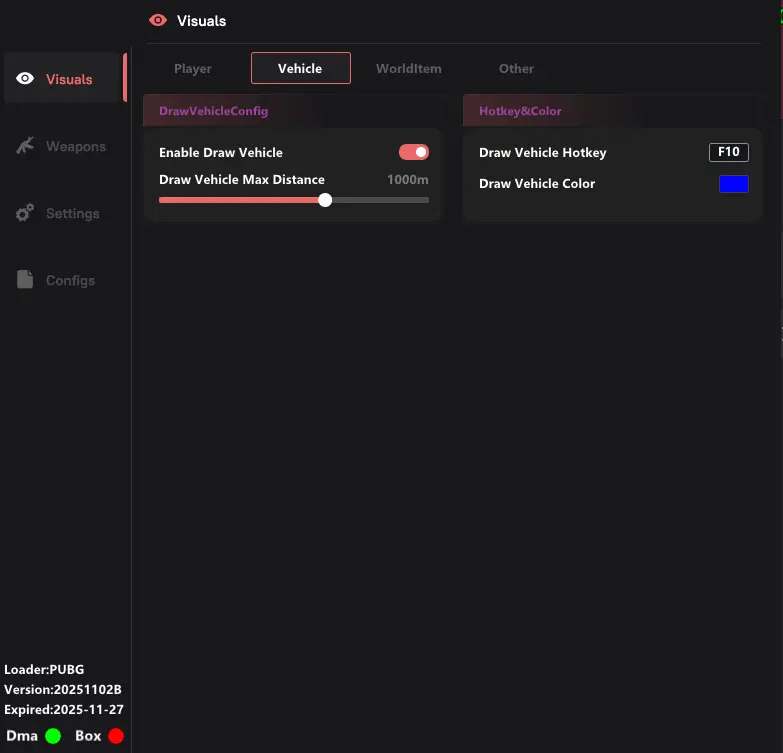Click the red Box status indicator
This screenshot has height=753, width=783.
point(116,736)
